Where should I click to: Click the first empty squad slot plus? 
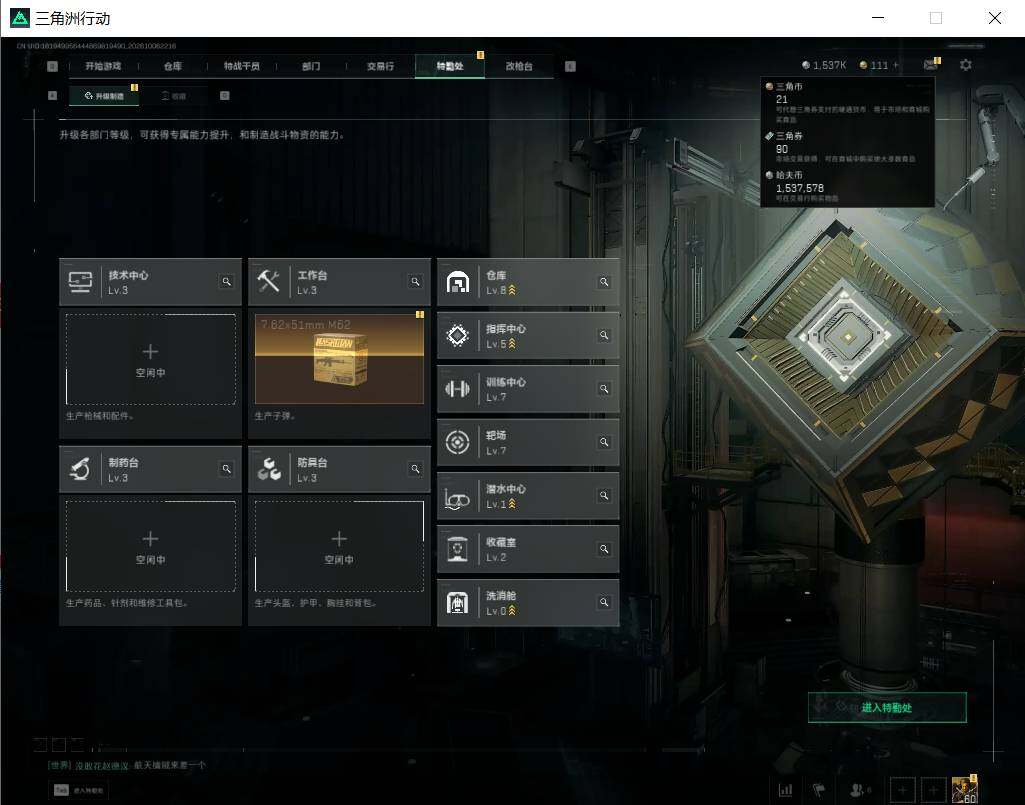click(x=902, y=790)
